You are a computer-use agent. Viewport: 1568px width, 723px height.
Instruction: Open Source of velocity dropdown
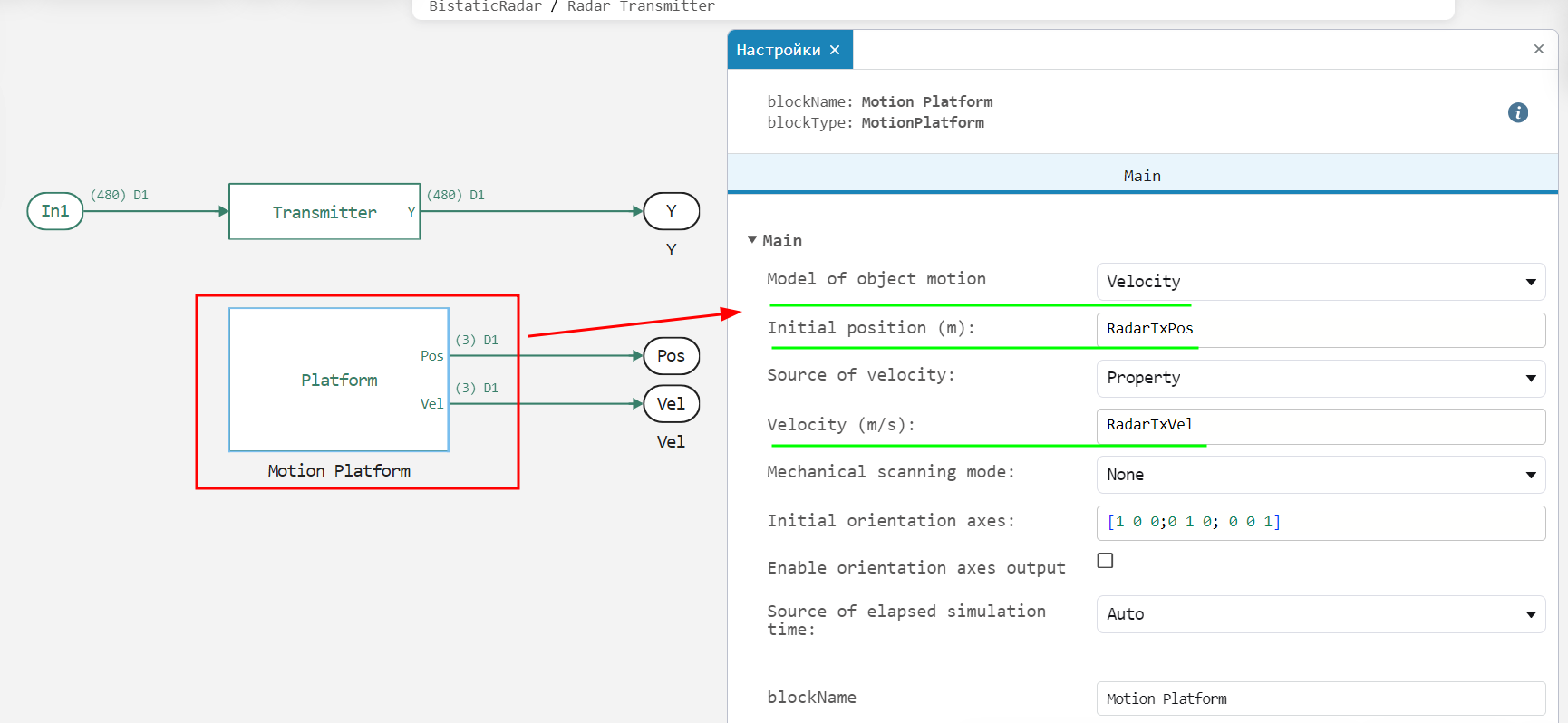[x=1320, y=378]
